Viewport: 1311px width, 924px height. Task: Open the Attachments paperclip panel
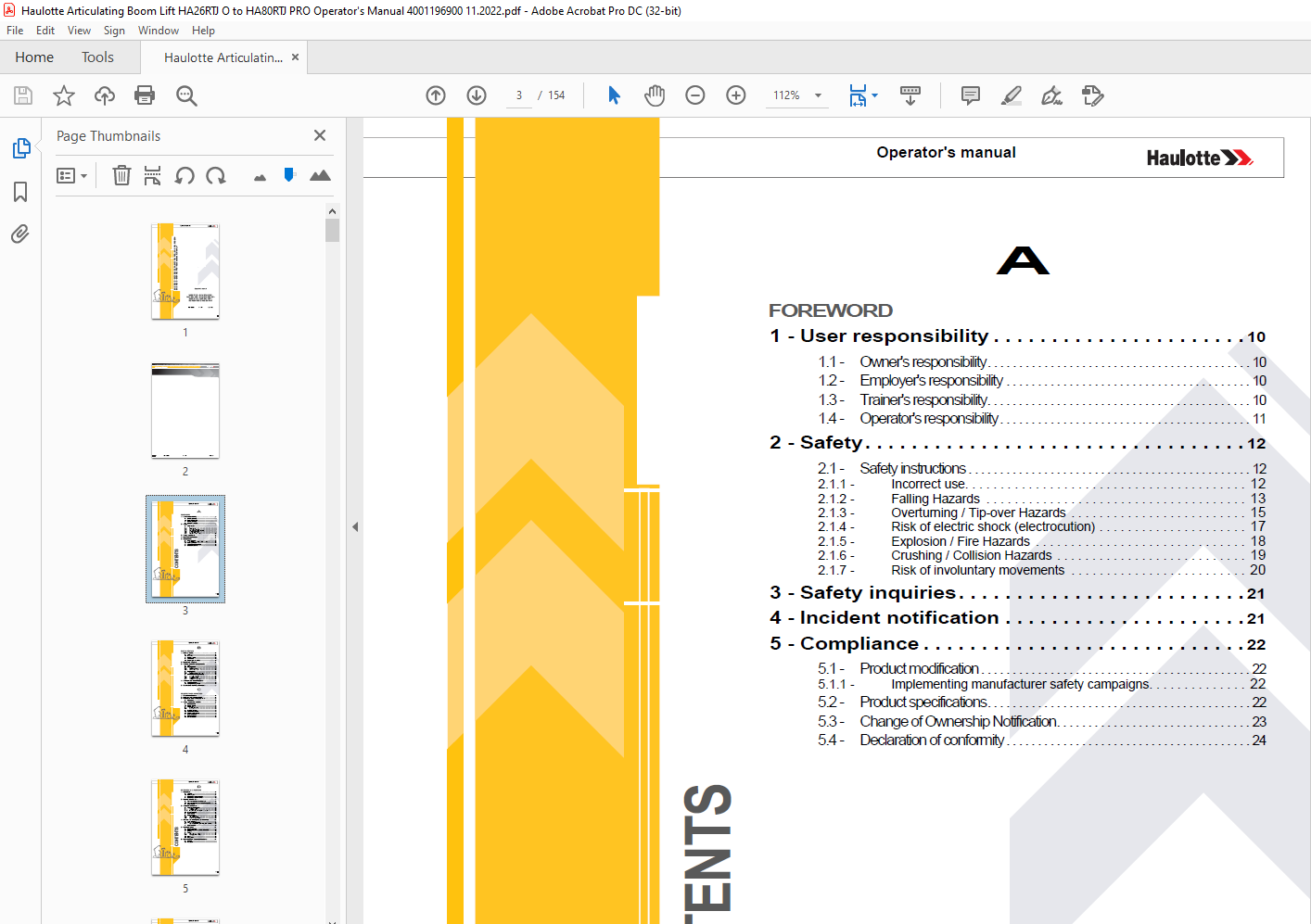[20, 234]
